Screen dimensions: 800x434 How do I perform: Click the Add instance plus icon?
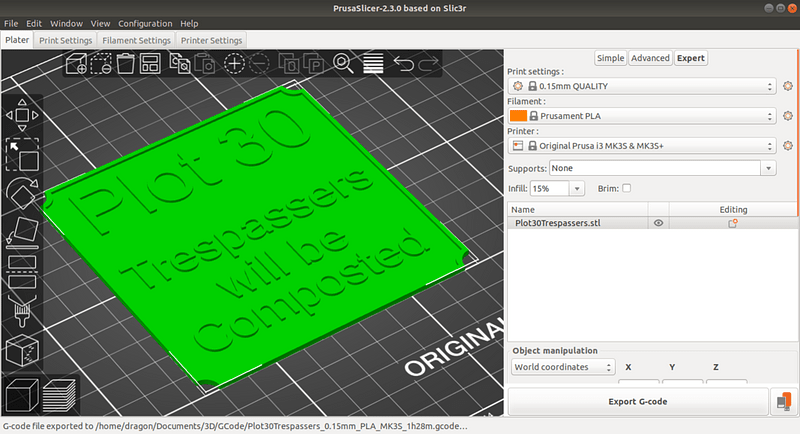(234, 64)
